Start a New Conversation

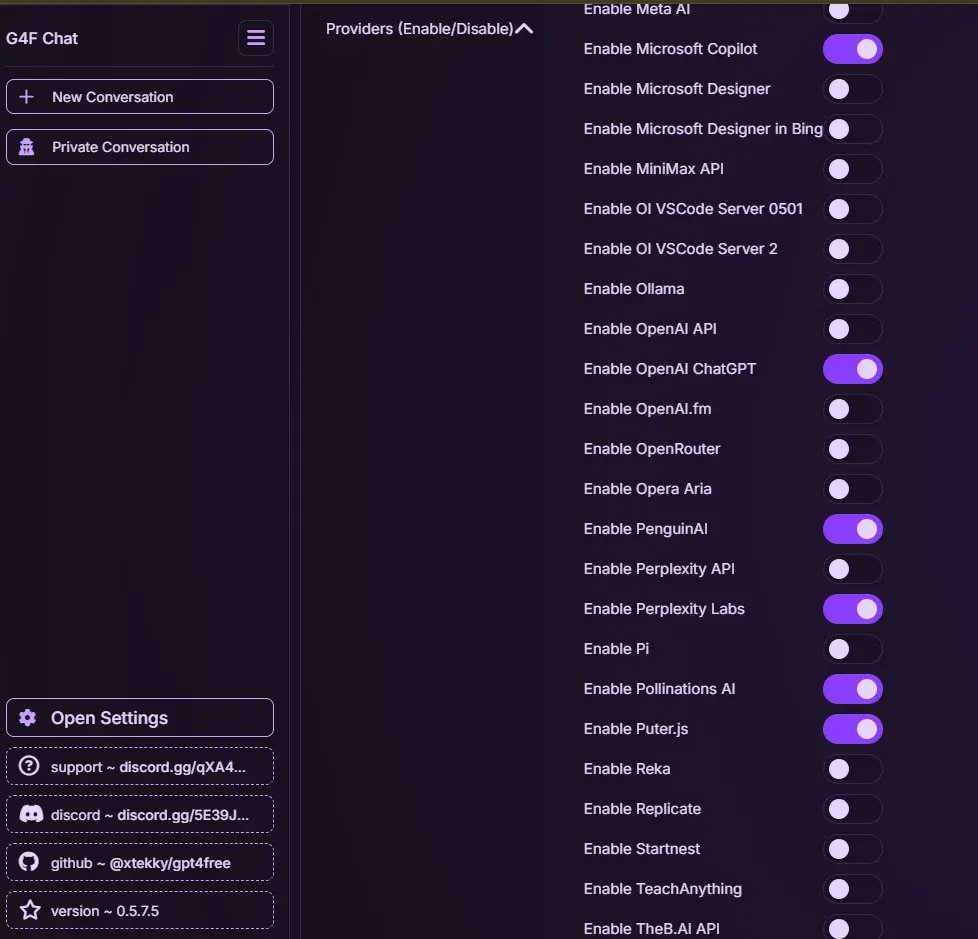[x=140, y=97]
